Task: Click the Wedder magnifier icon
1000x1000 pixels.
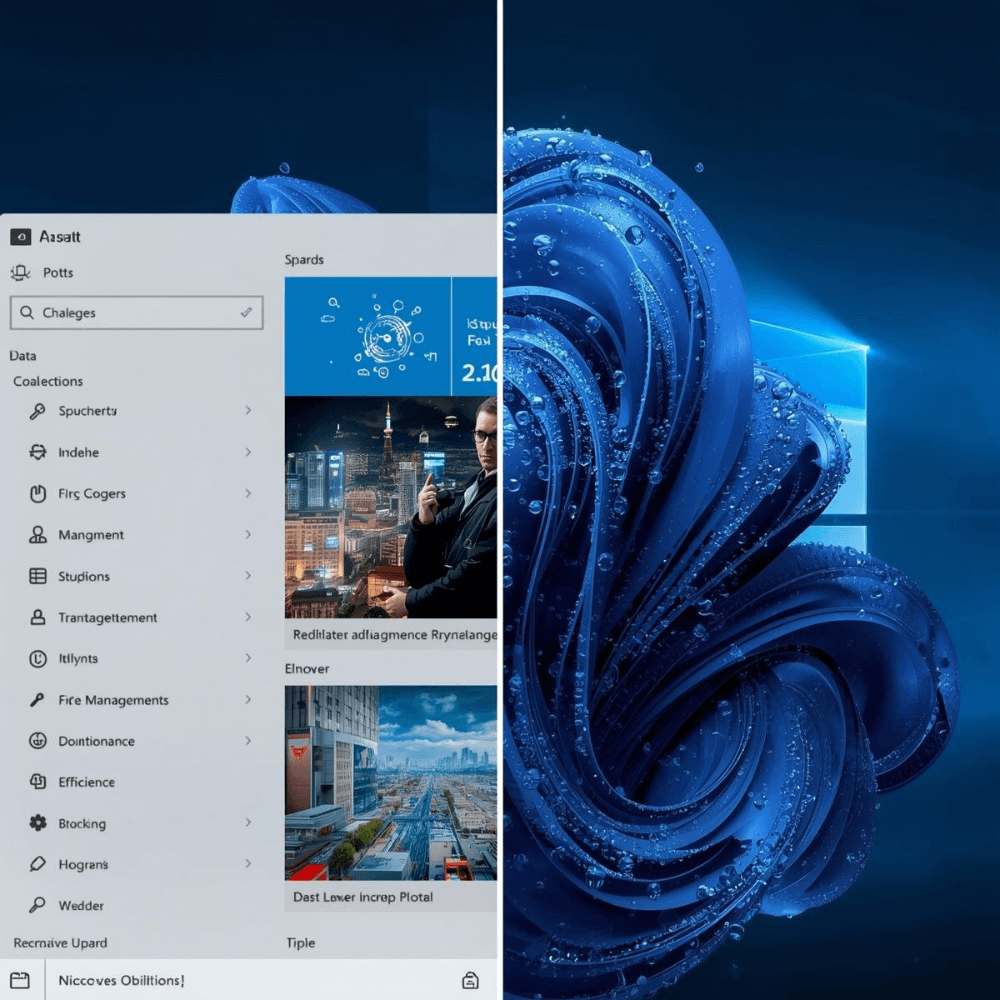Action: pos(38,905)
